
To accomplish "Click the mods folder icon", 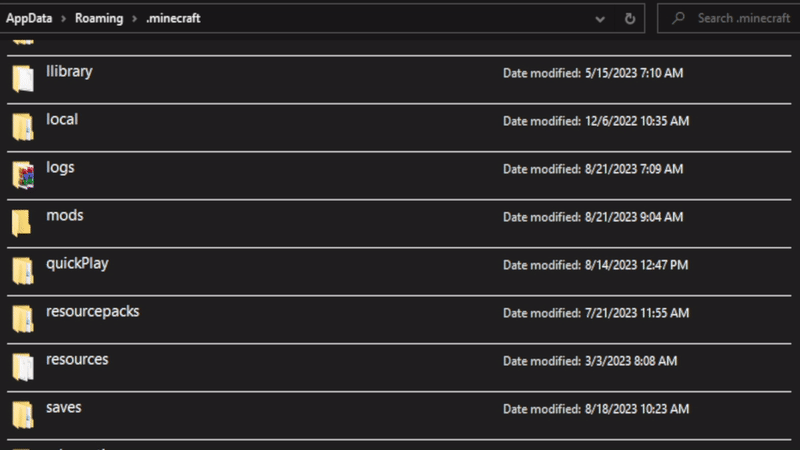I will (22, 223).
